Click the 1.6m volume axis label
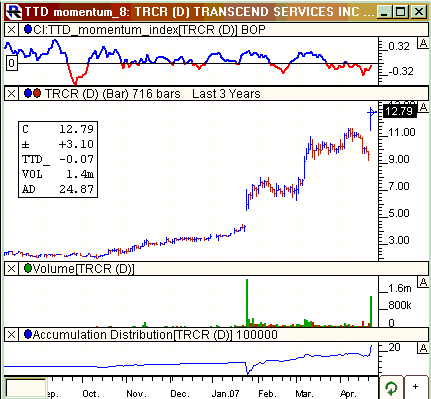 point(400,288)
